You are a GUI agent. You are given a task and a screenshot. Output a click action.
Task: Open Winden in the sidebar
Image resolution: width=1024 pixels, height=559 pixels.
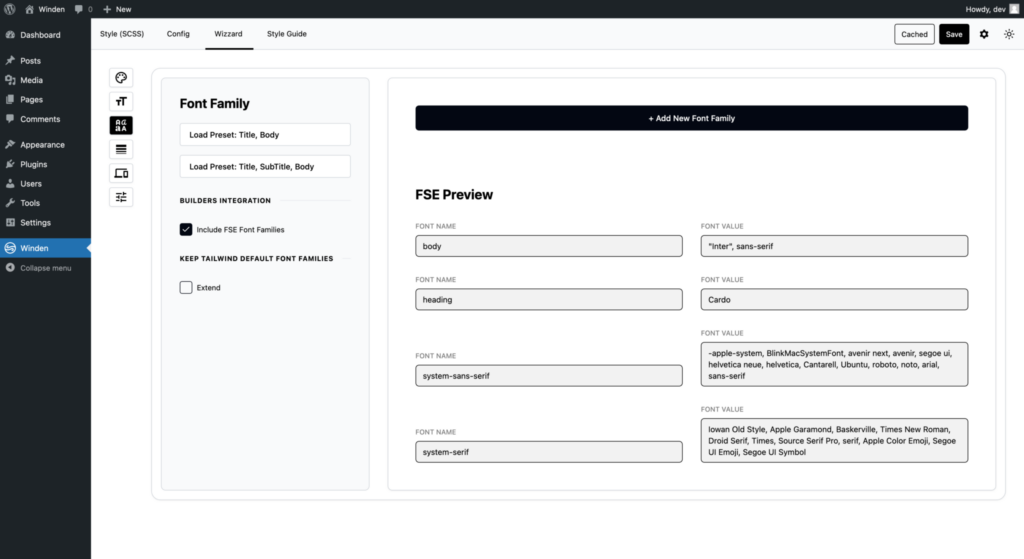[45, 248]
